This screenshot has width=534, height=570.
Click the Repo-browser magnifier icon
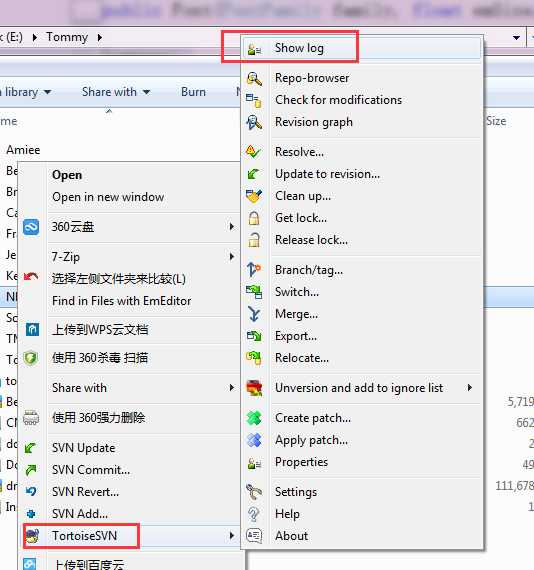coord(254,79)
